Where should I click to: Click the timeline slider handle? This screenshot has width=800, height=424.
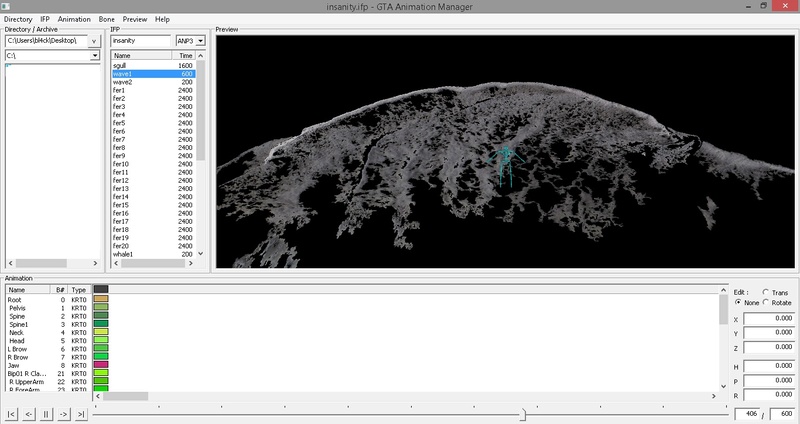click(x=522, y=414)
